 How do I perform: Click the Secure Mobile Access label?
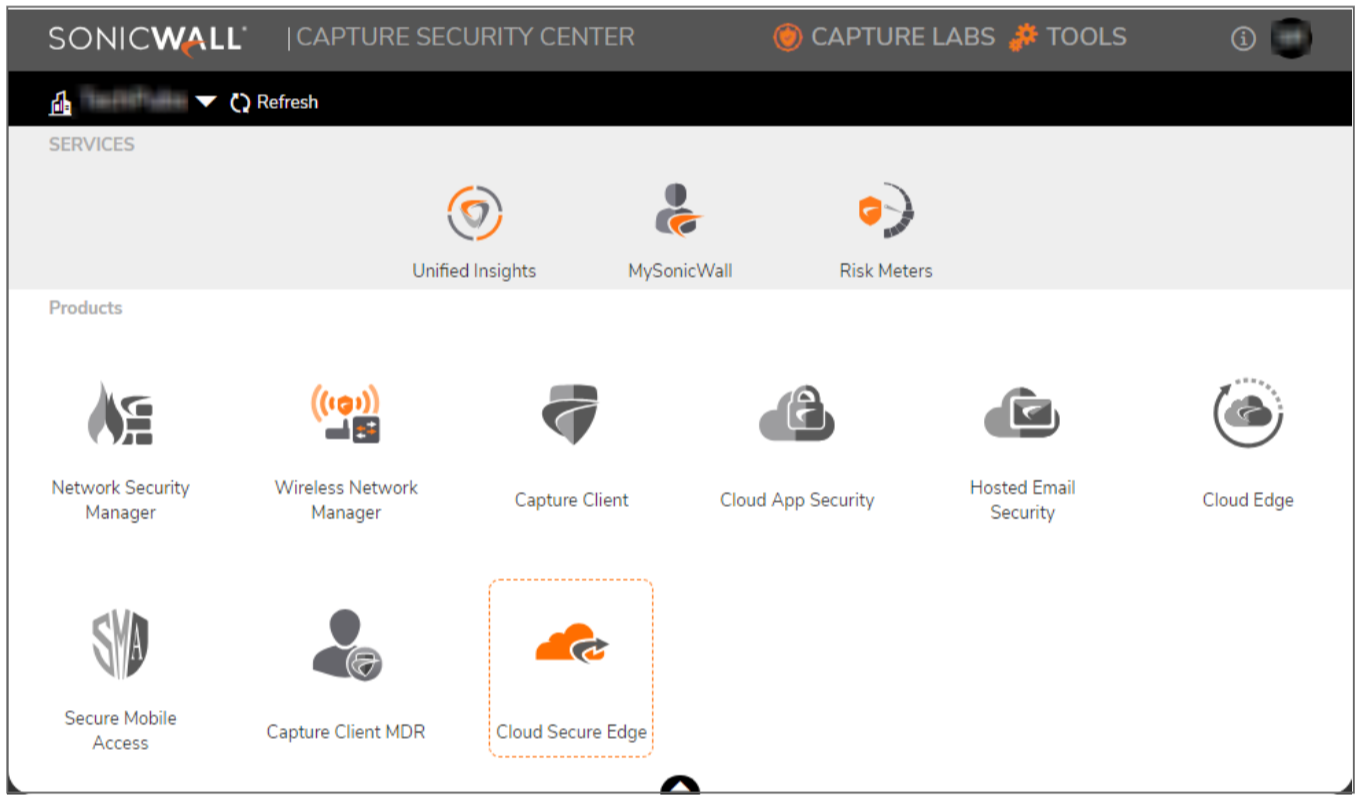[120, 730]
